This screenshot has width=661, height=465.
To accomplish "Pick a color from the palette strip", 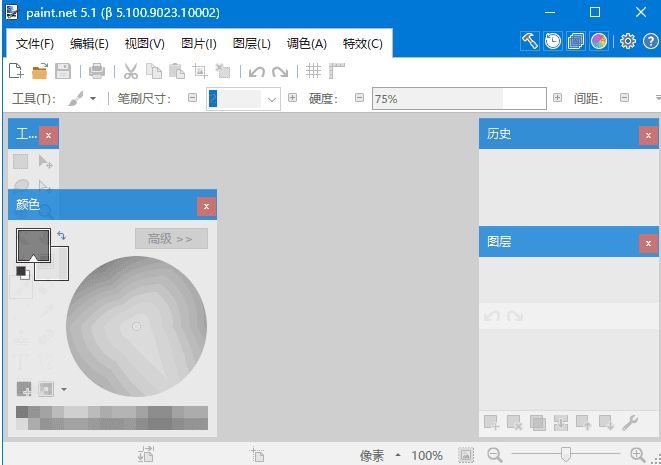I will 112,418.
